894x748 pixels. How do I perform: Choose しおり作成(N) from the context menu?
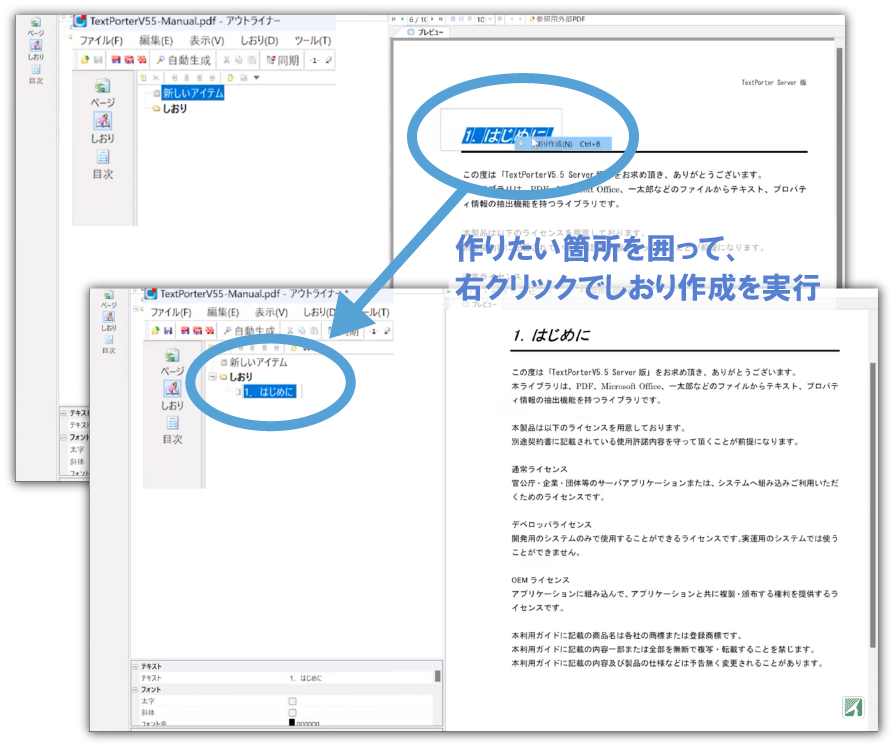(x=565, y=144)
